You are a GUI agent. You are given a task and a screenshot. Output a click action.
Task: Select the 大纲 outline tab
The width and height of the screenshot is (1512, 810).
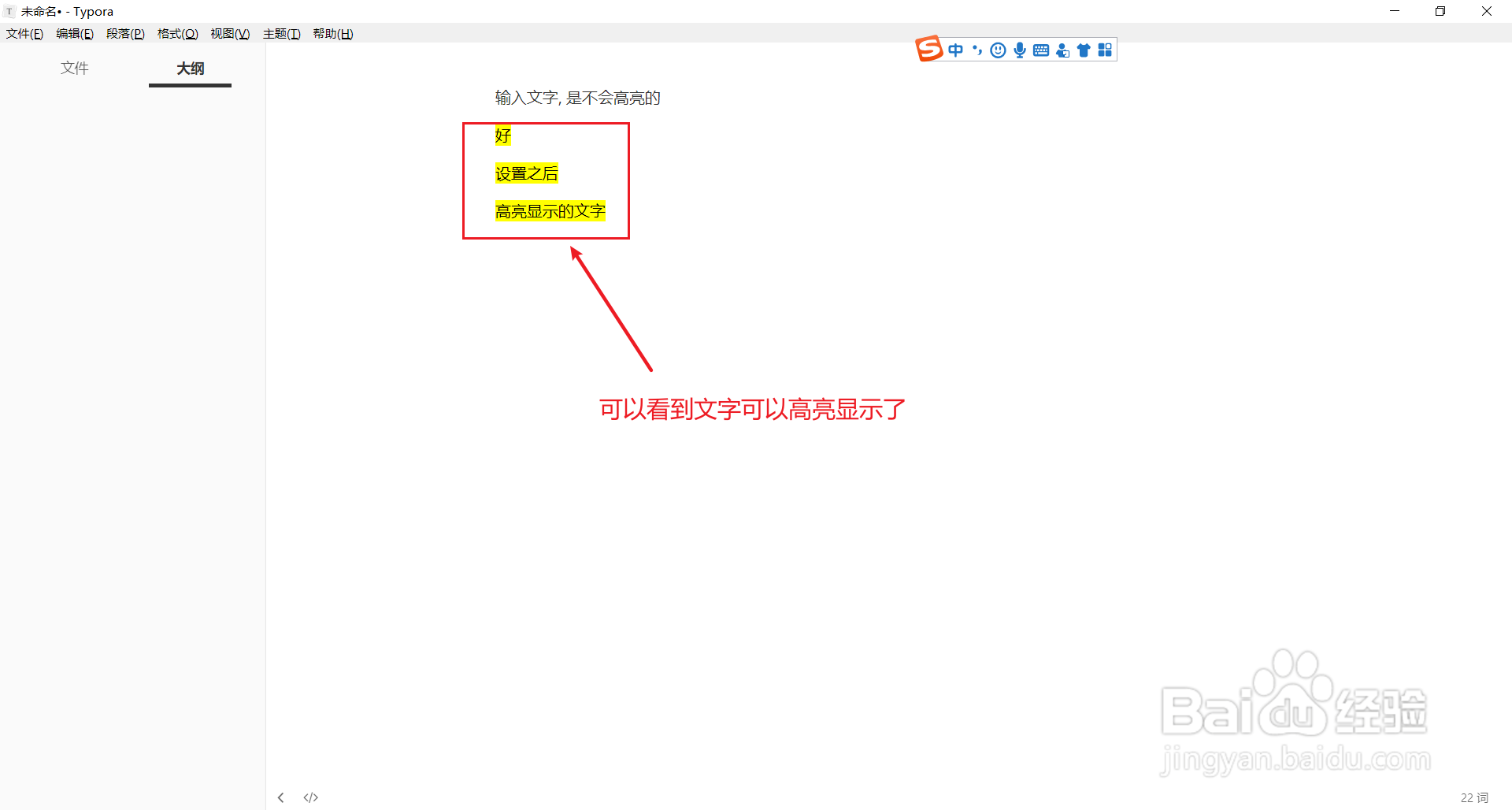click(189, 69)
